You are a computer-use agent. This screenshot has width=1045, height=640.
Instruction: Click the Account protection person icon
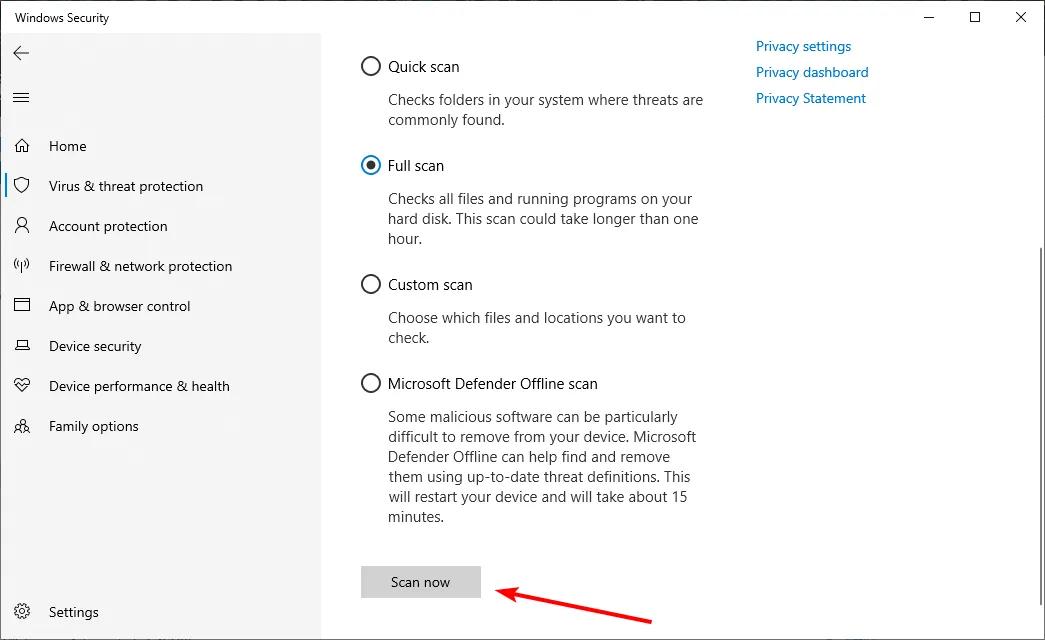22,225
